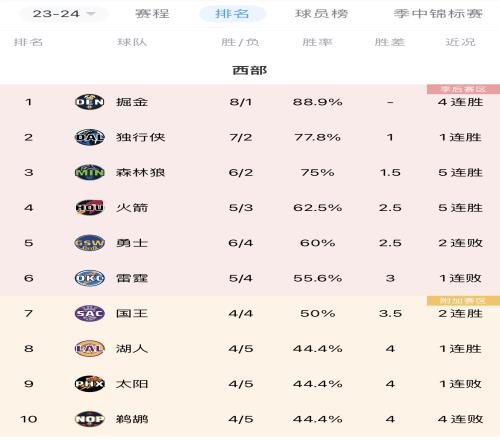Click the MIN Timberwolves team logo
500x440 pixels.
pos(89,172)
